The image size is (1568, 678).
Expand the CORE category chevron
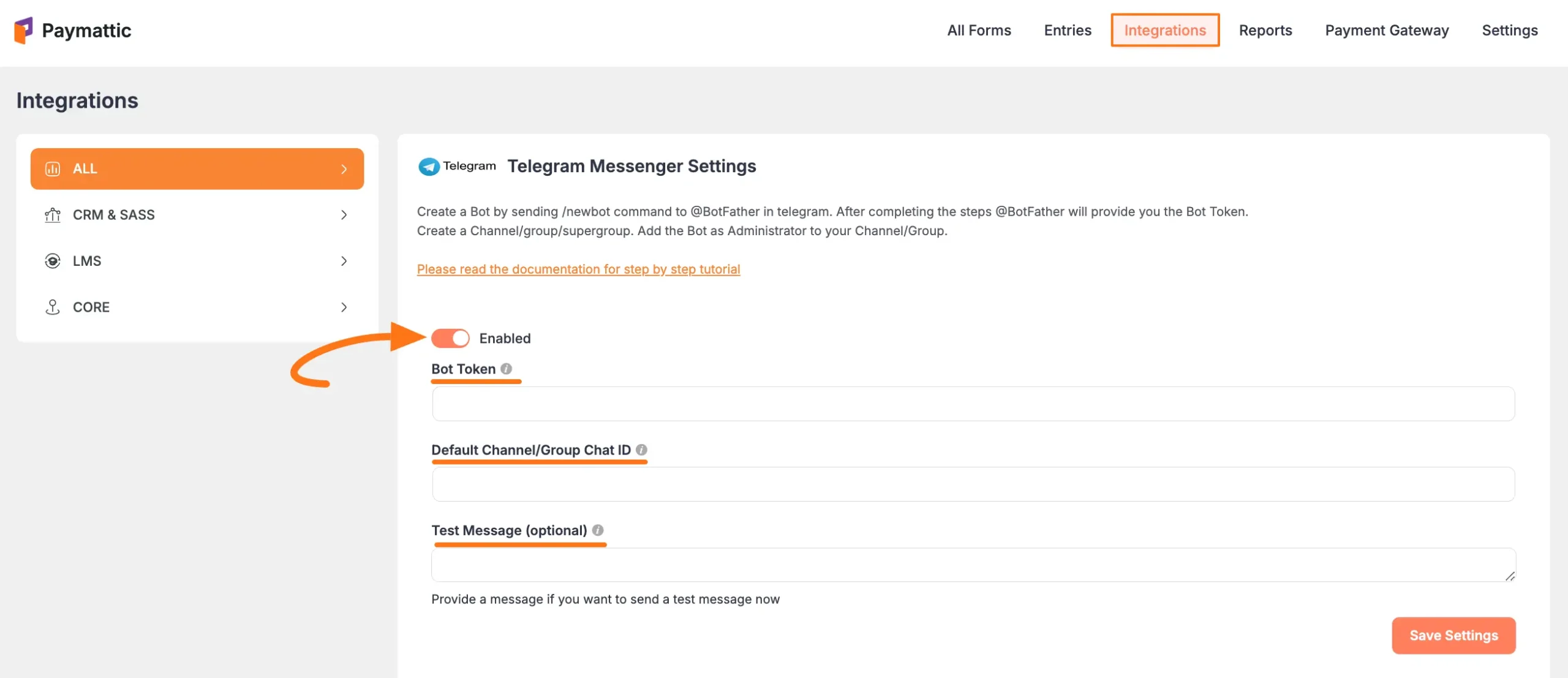pos(344,307)
